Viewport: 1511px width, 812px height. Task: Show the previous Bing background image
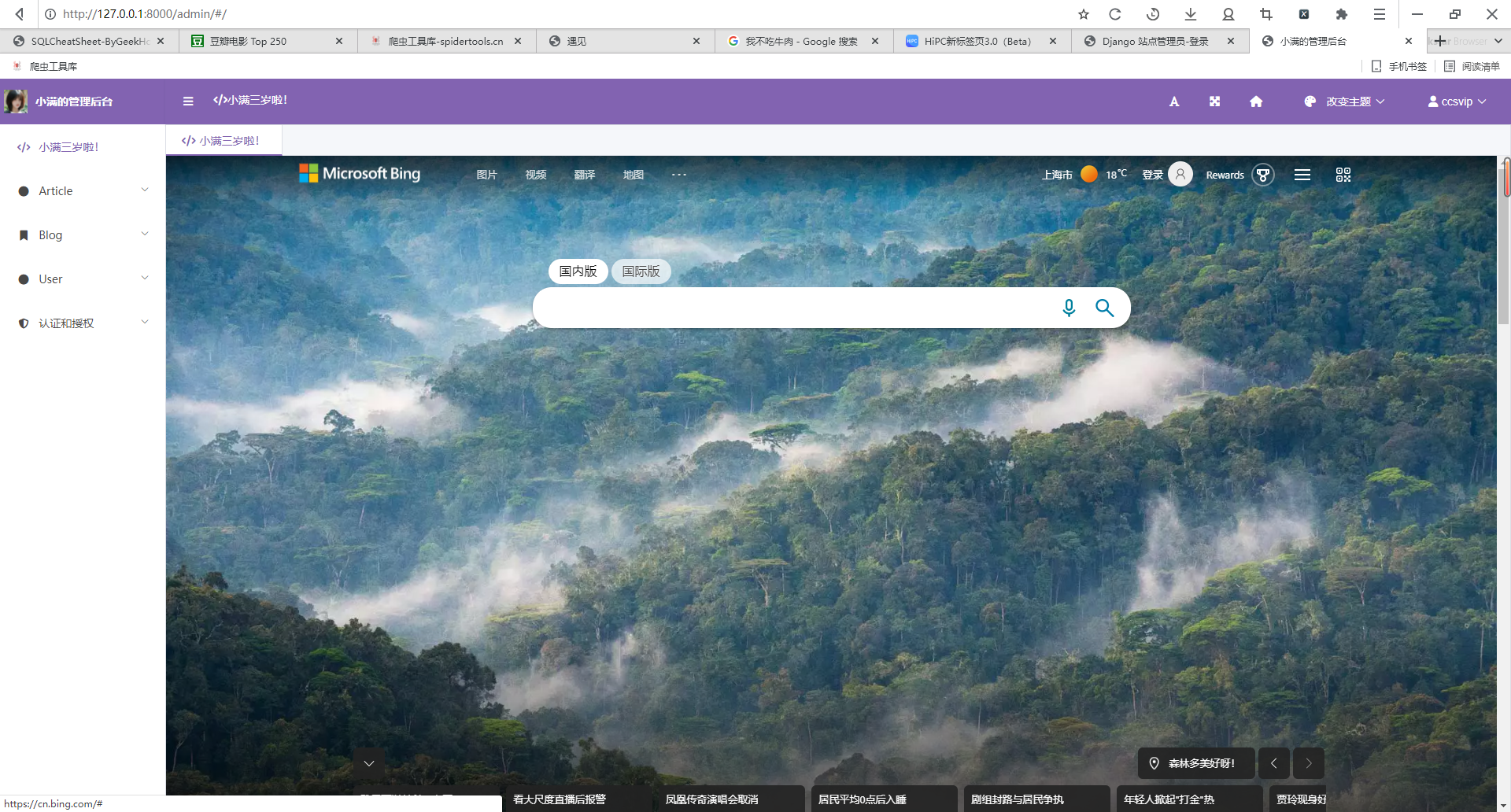pos(1274,763)
